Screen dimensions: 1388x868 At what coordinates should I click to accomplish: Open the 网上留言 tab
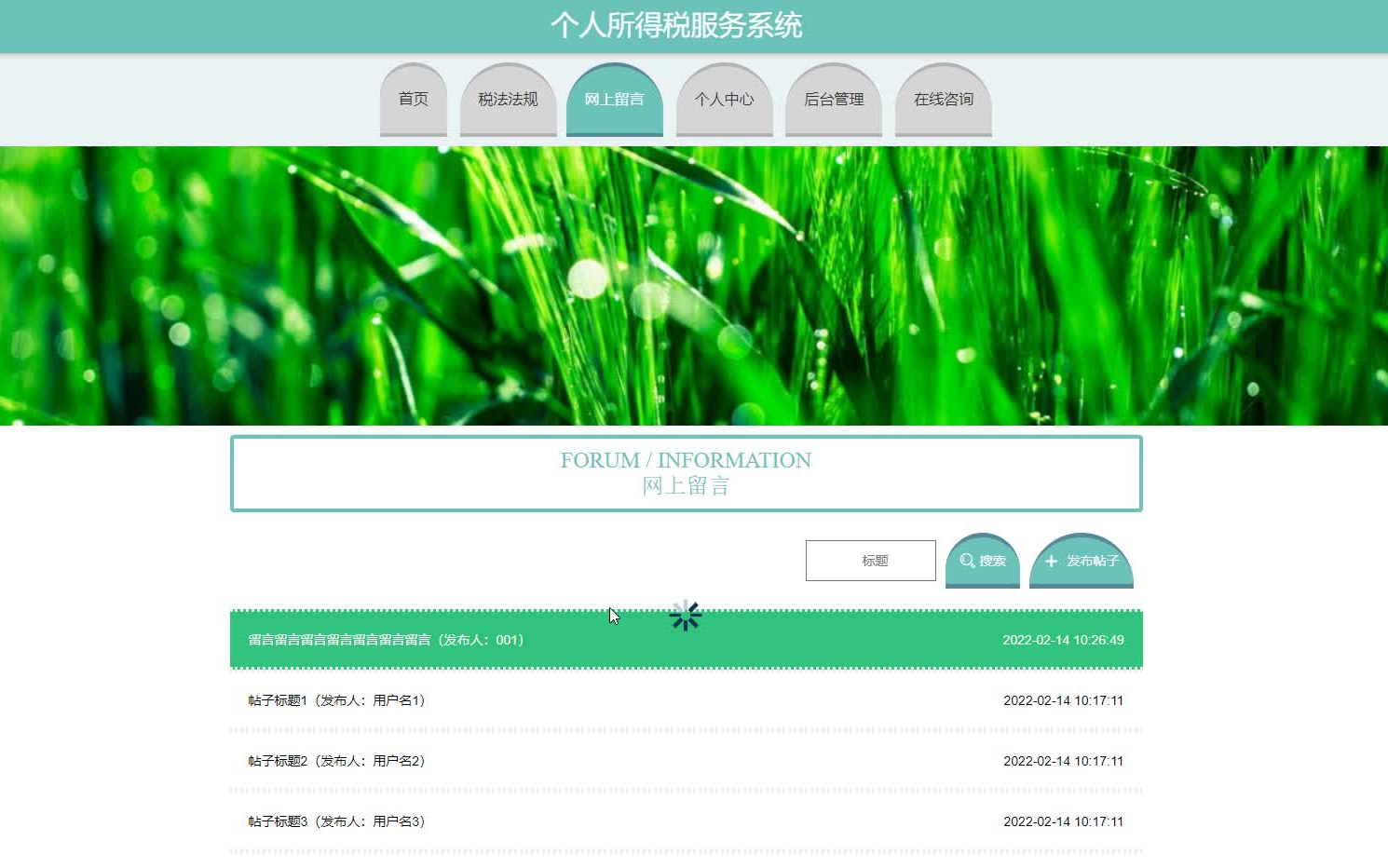tap(615, 98)
